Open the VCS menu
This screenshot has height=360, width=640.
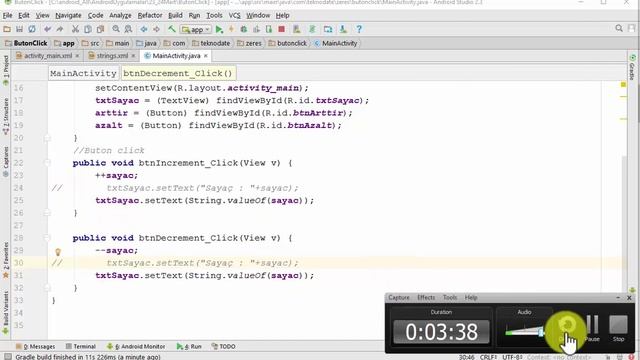point(234,15)
